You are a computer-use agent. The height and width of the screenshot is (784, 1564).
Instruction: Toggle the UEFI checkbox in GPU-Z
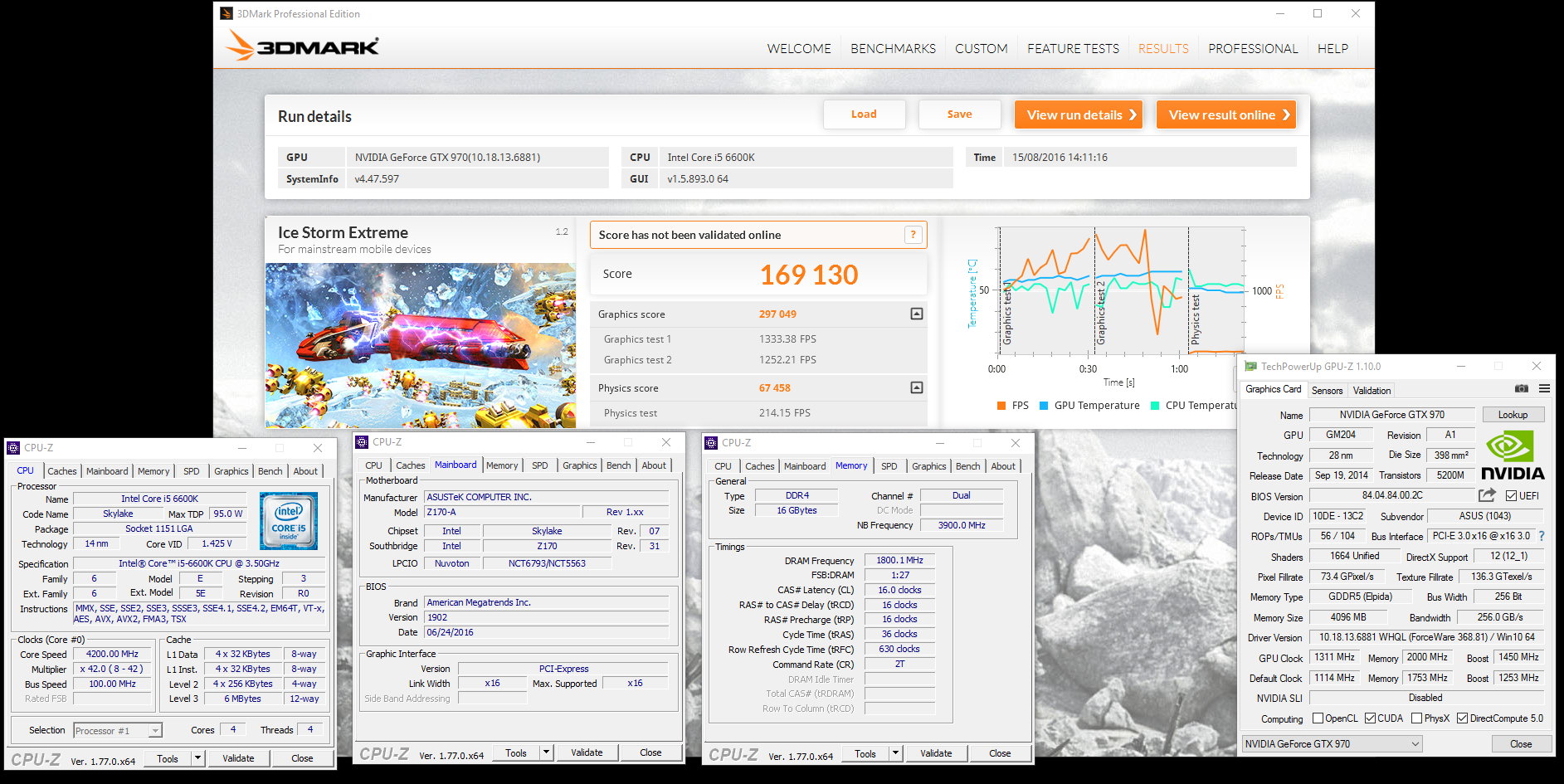tap(1512, 496)
